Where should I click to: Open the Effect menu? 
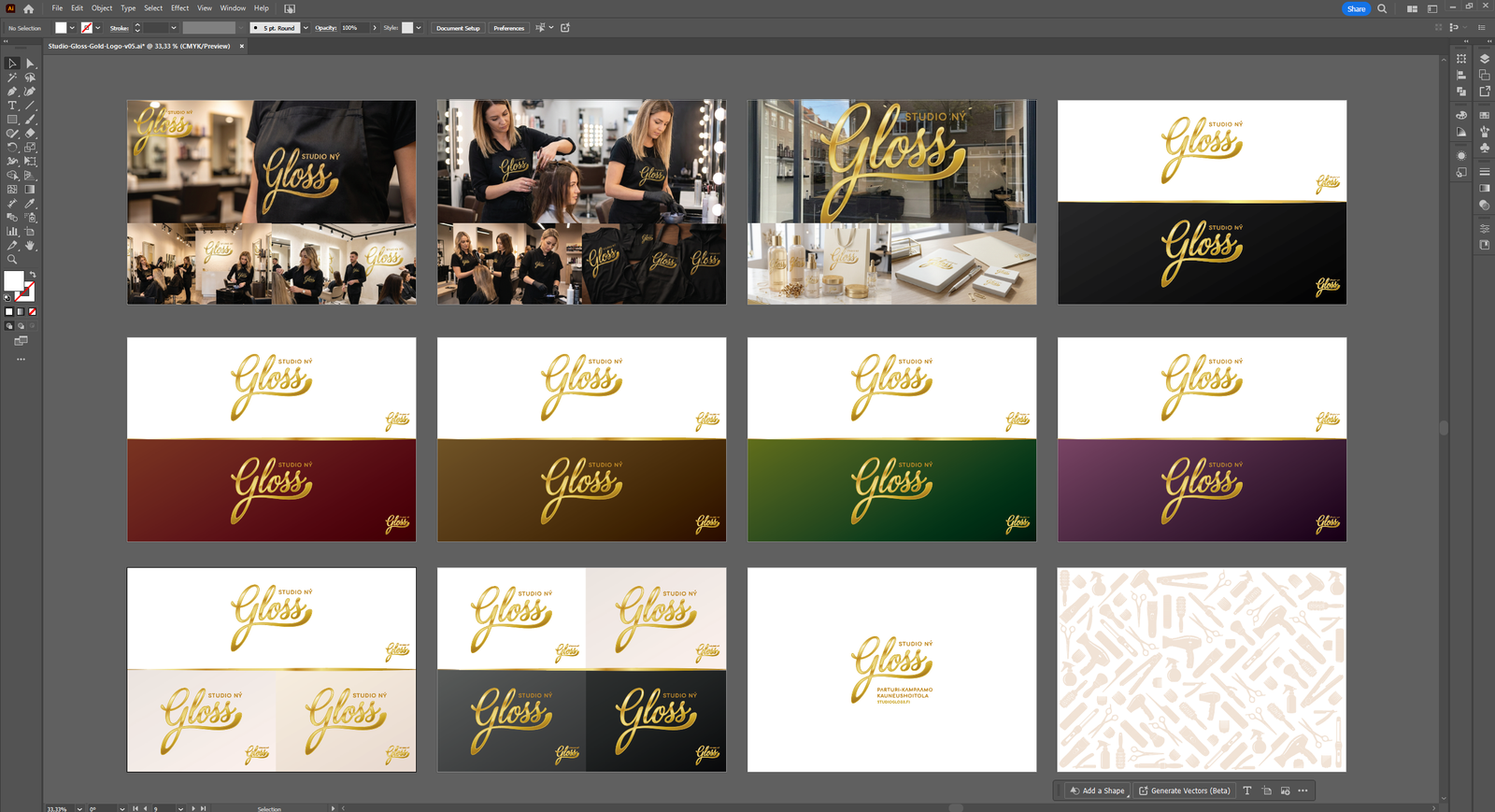(179, 8)
